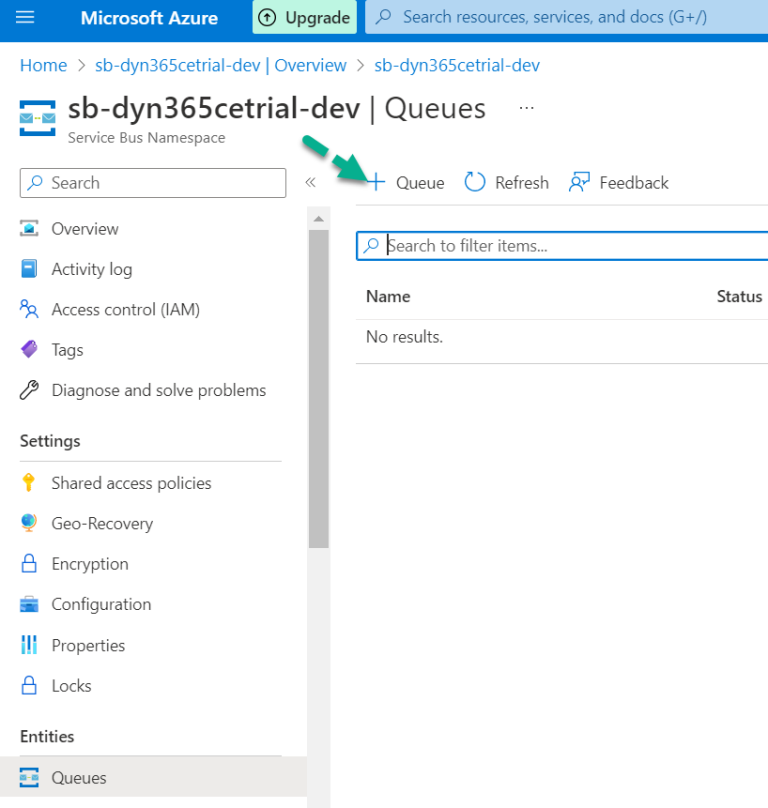768x808 pixels.
Task: Navigate to Home via breadcrumb
Action: point(43,65)
